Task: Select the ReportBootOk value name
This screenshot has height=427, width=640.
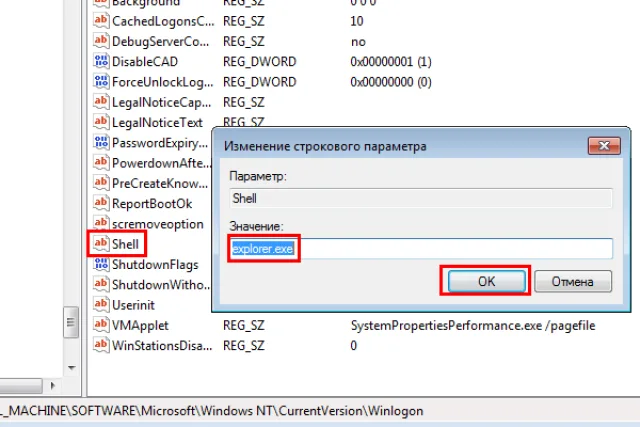Action: tap(152, 204)
